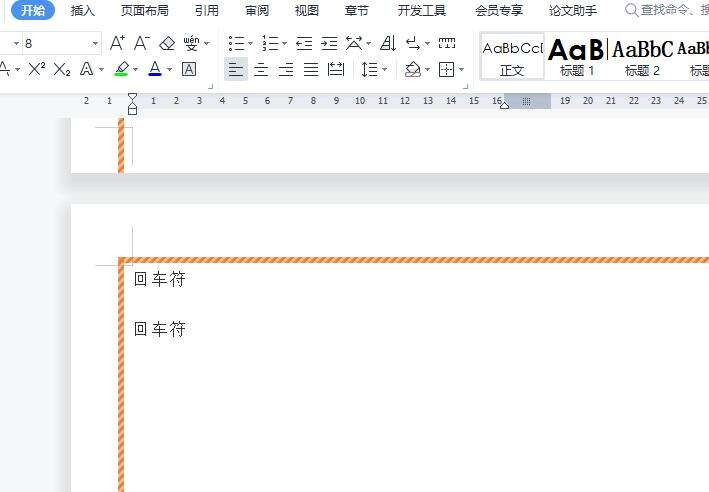Apply the 标题 2 style
The width and height of the screenshot is (709, 492).
tap(642, 57)
